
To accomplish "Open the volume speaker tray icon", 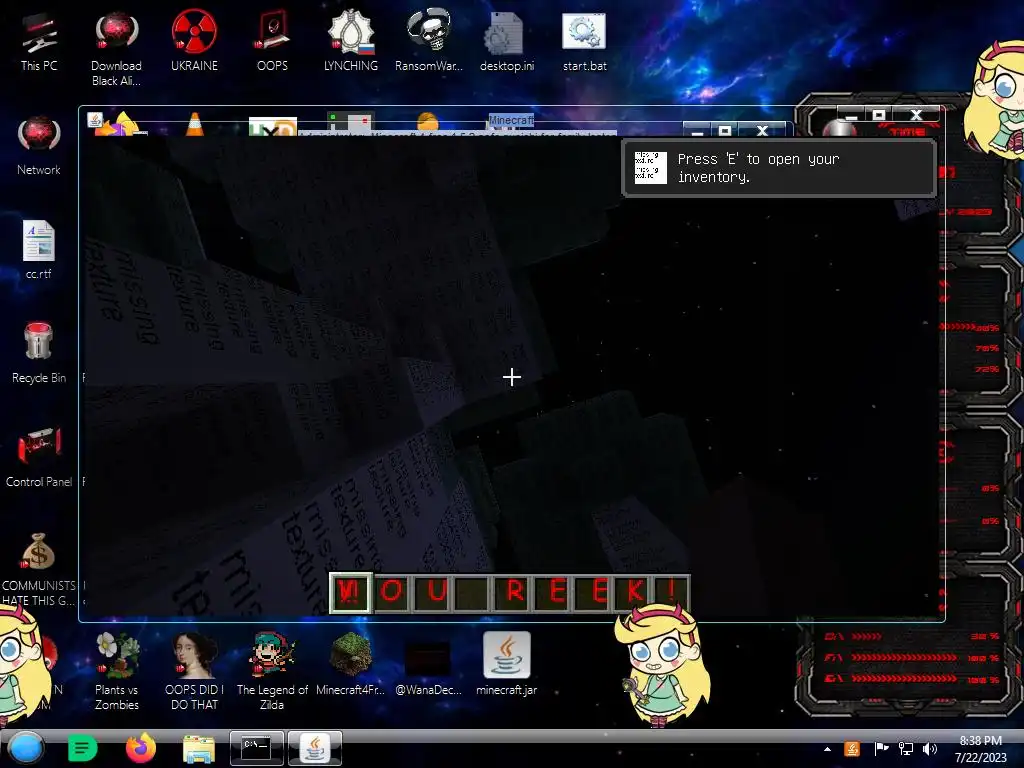I will [x=930, y=749].
